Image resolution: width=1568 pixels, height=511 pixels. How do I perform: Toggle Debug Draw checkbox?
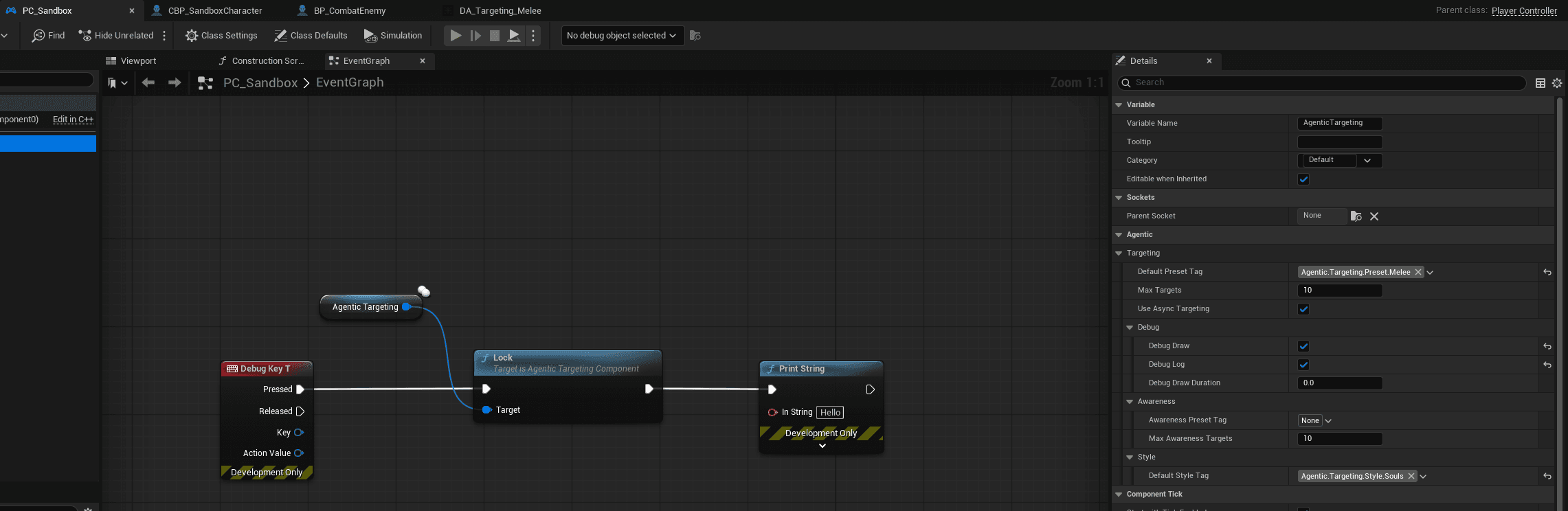1303,346
